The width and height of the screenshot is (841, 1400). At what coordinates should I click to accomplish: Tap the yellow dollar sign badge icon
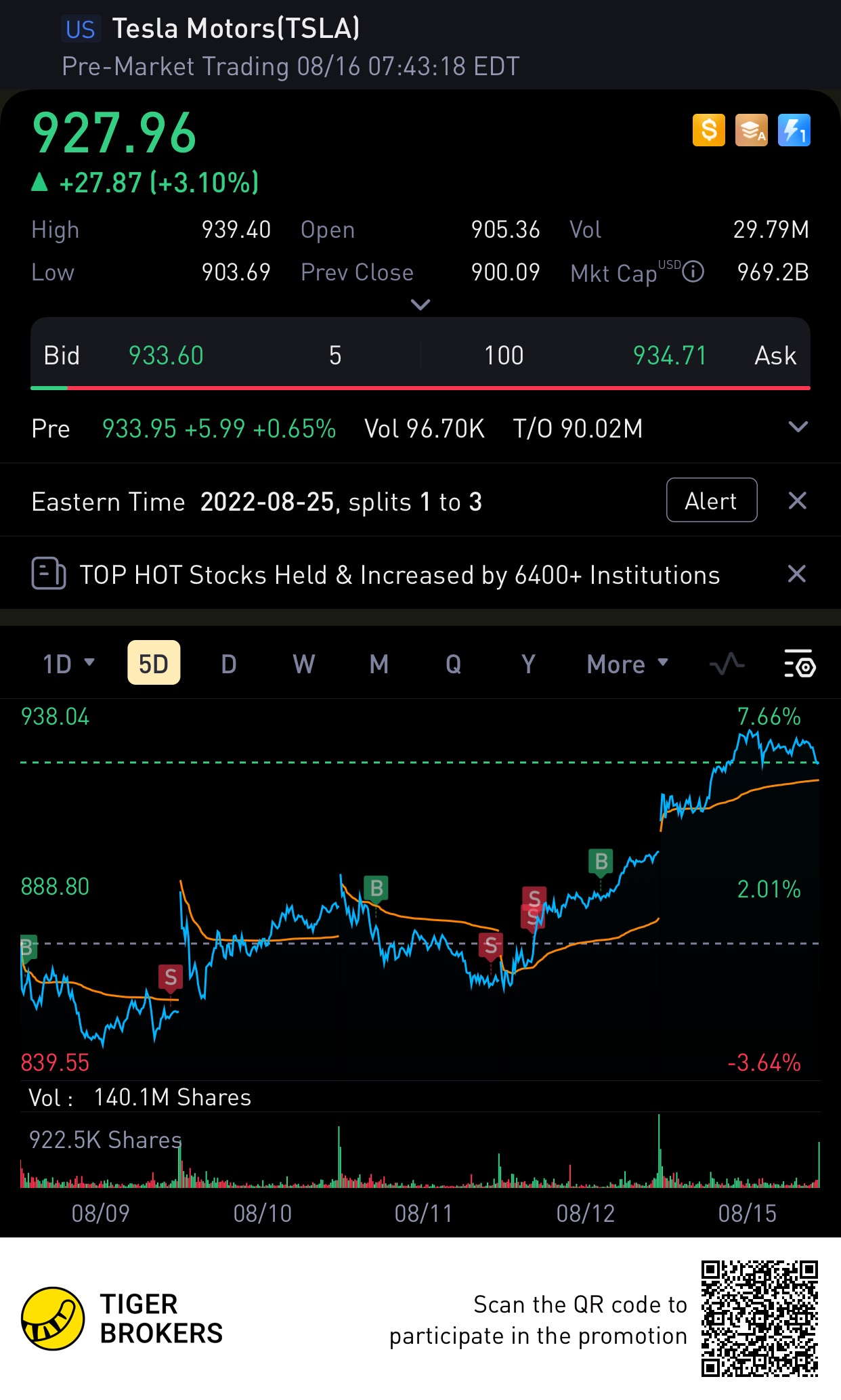click(x=708, y=130)
